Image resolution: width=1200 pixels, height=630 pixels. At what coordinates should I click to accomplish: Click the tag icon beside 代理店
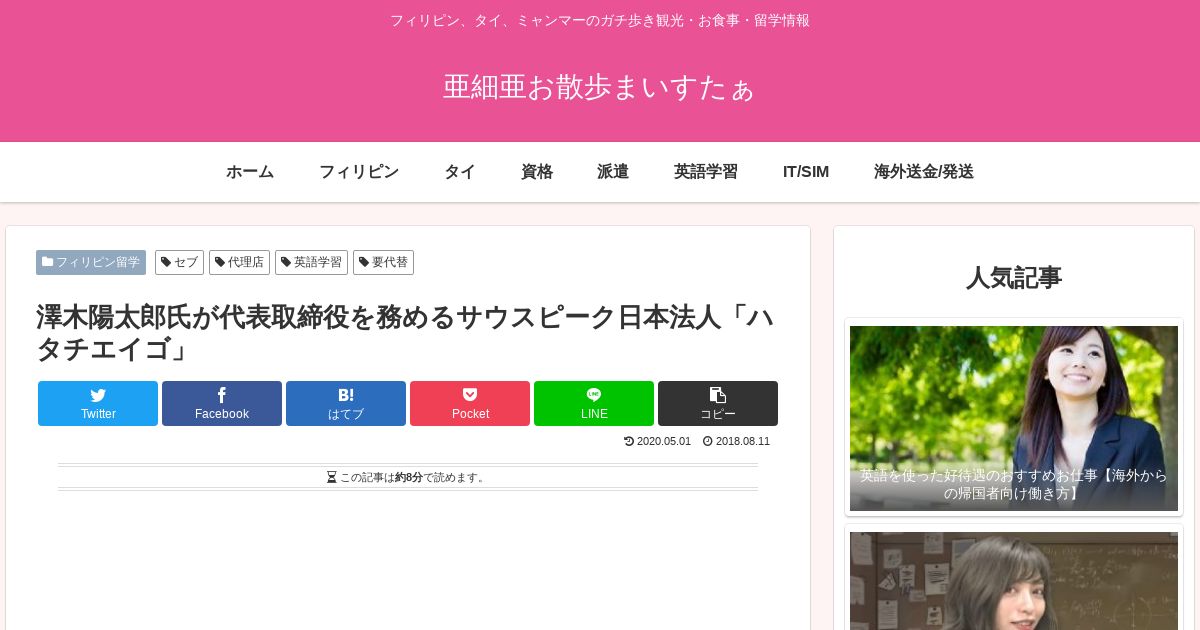point(220,262)
